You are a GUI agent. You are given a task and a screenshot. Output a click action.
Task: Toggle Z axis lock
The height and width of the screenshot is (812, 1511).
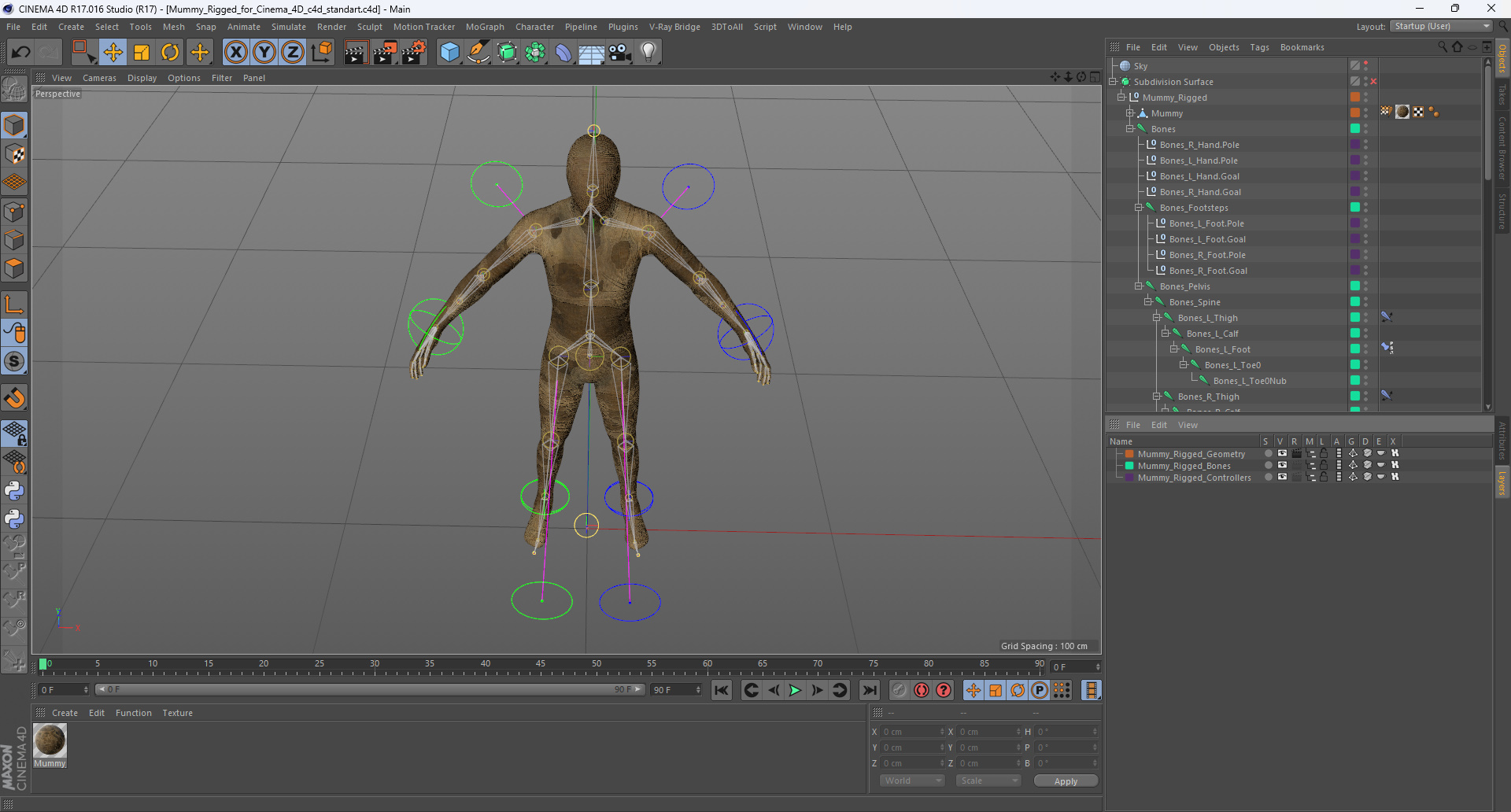293,53
